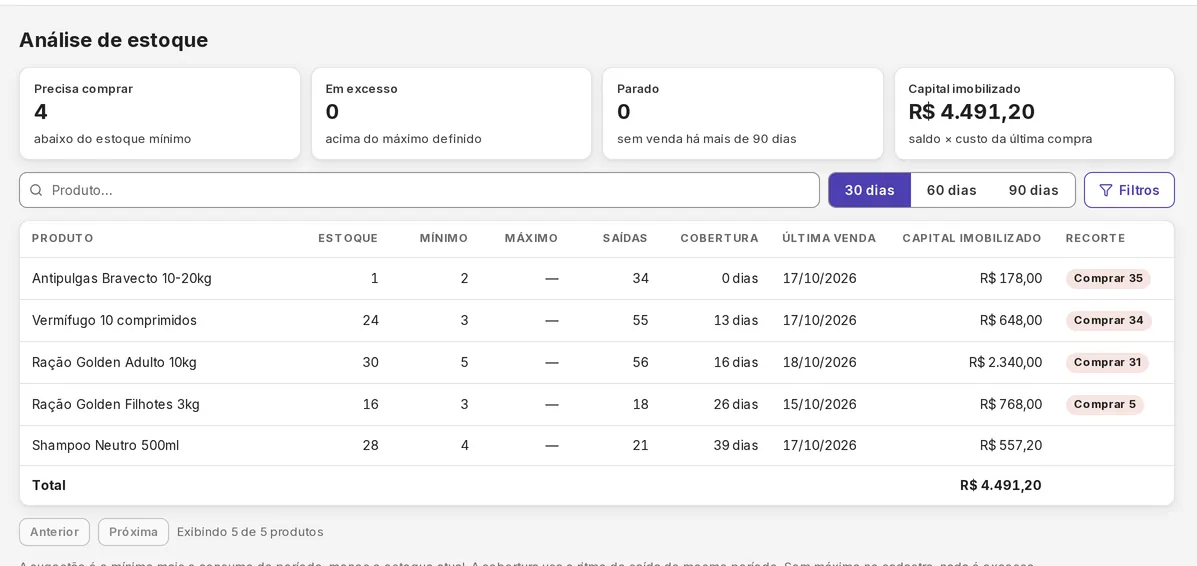Select the Shampoo Neutro 500ml row
The width and height of the screenshot is (1197, 566).
[x=597, y=445]
